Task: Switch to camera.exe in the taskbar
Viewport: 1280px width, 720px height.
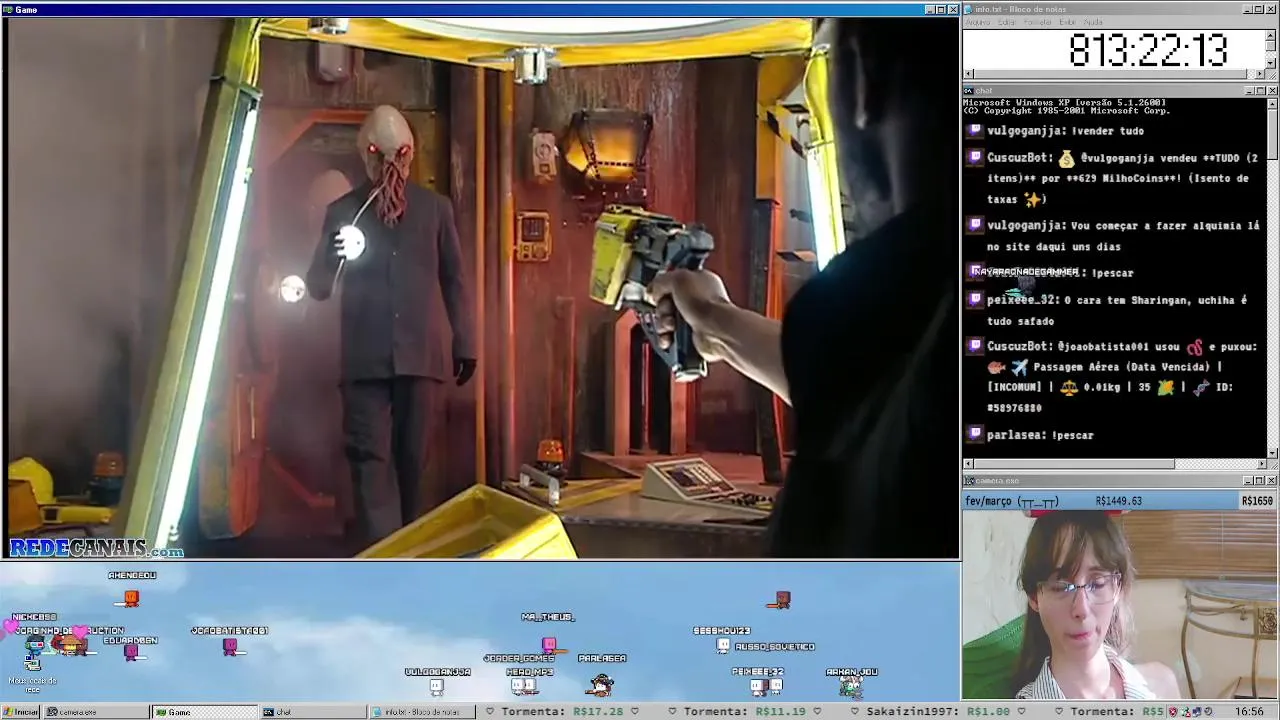Action: [x=95, y=712]
